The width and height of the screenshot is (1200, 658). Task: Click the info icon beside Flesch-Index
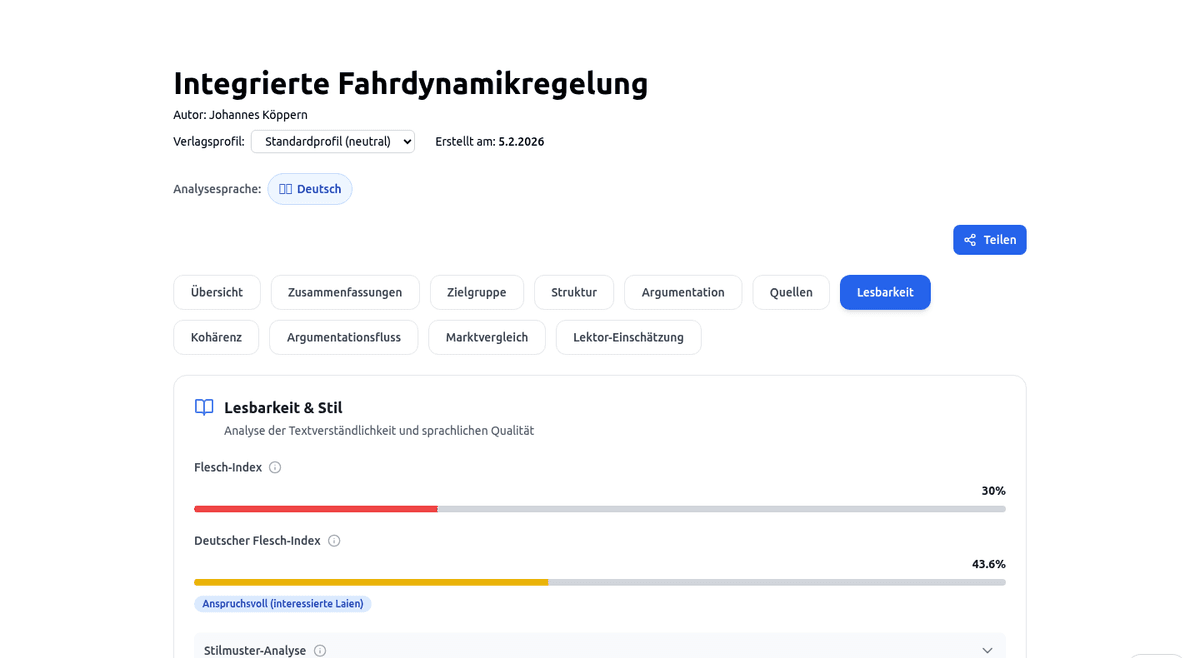coord(275,467)
